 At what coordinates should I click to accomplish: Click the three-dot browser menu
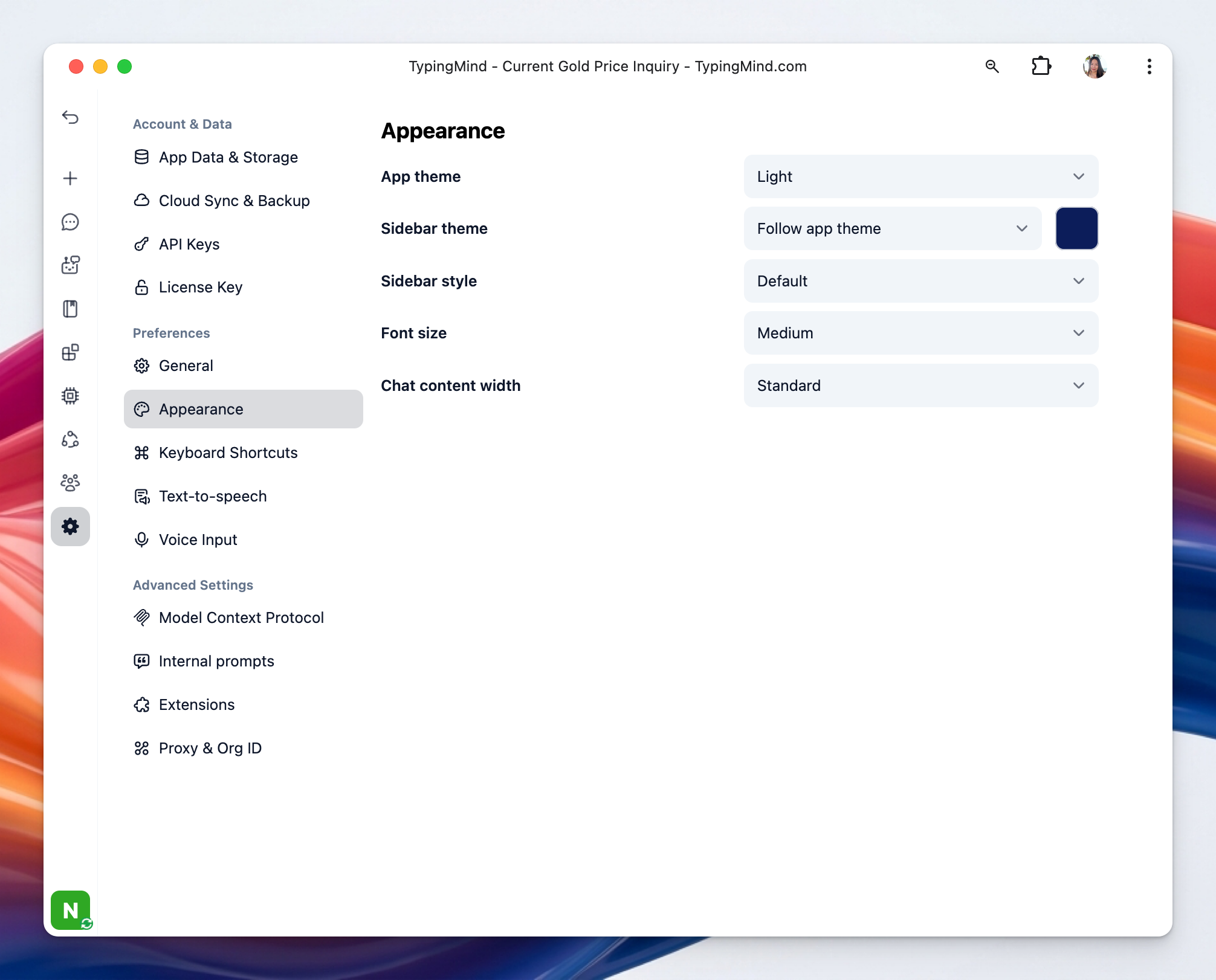1149,66
